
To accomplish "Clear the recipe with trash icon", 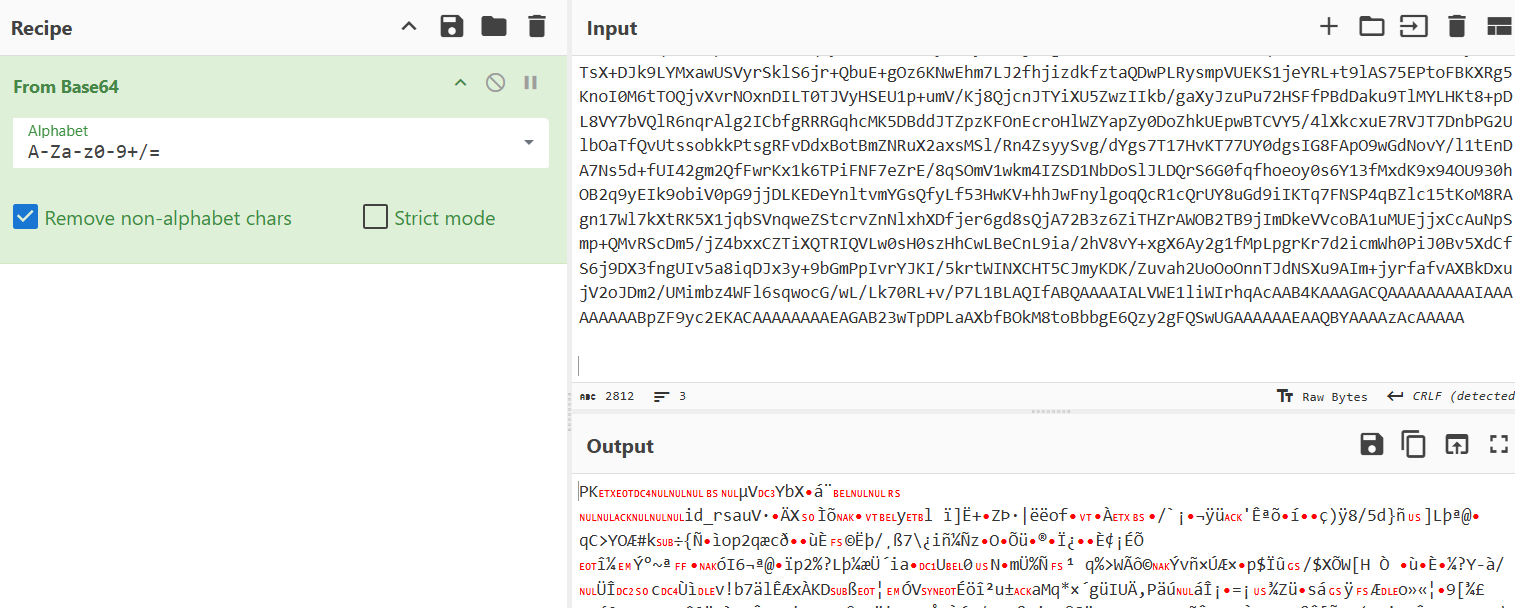I will pos(537,27).
